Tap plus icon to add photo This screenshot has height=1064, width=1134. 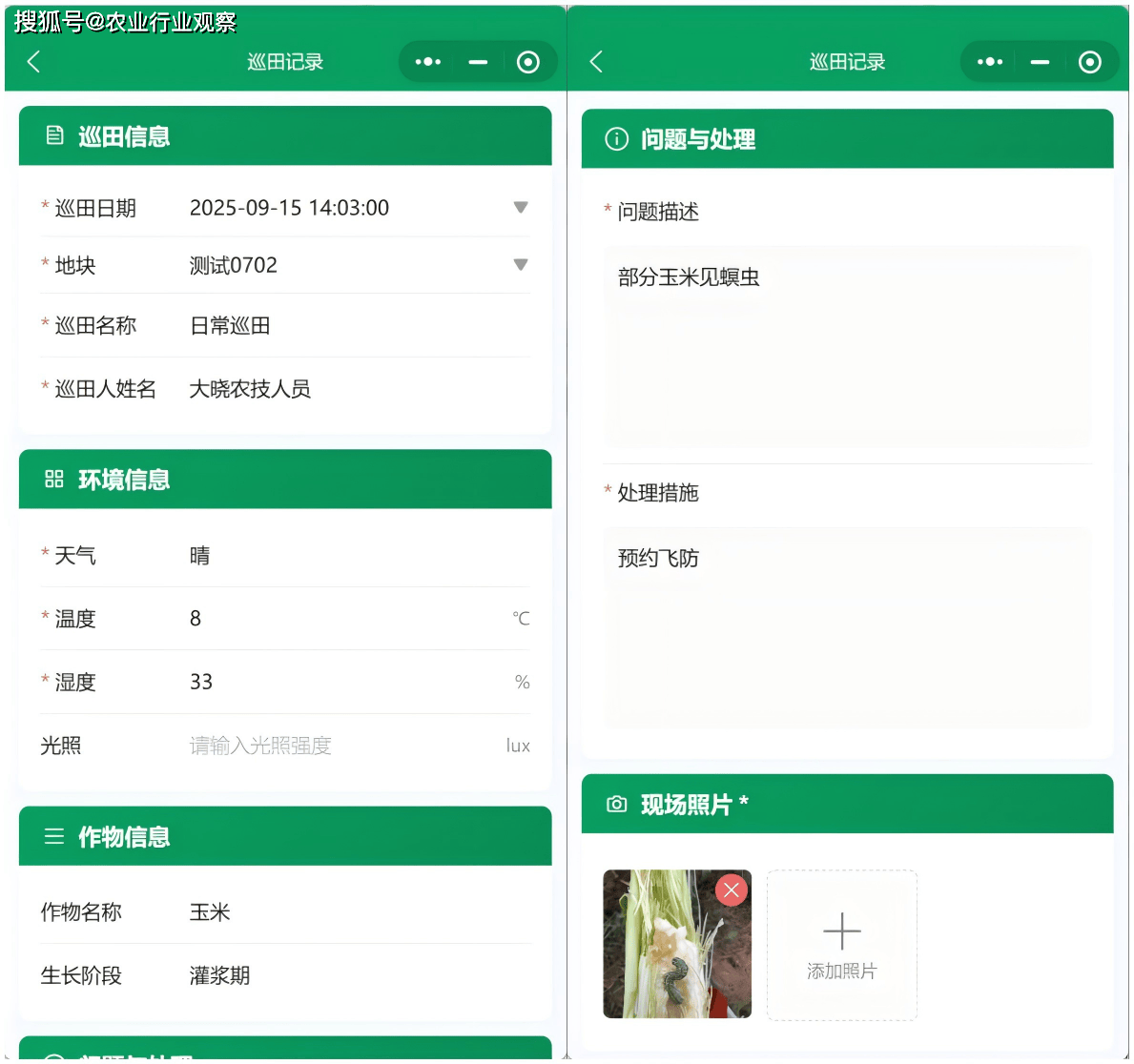(841, 932)
